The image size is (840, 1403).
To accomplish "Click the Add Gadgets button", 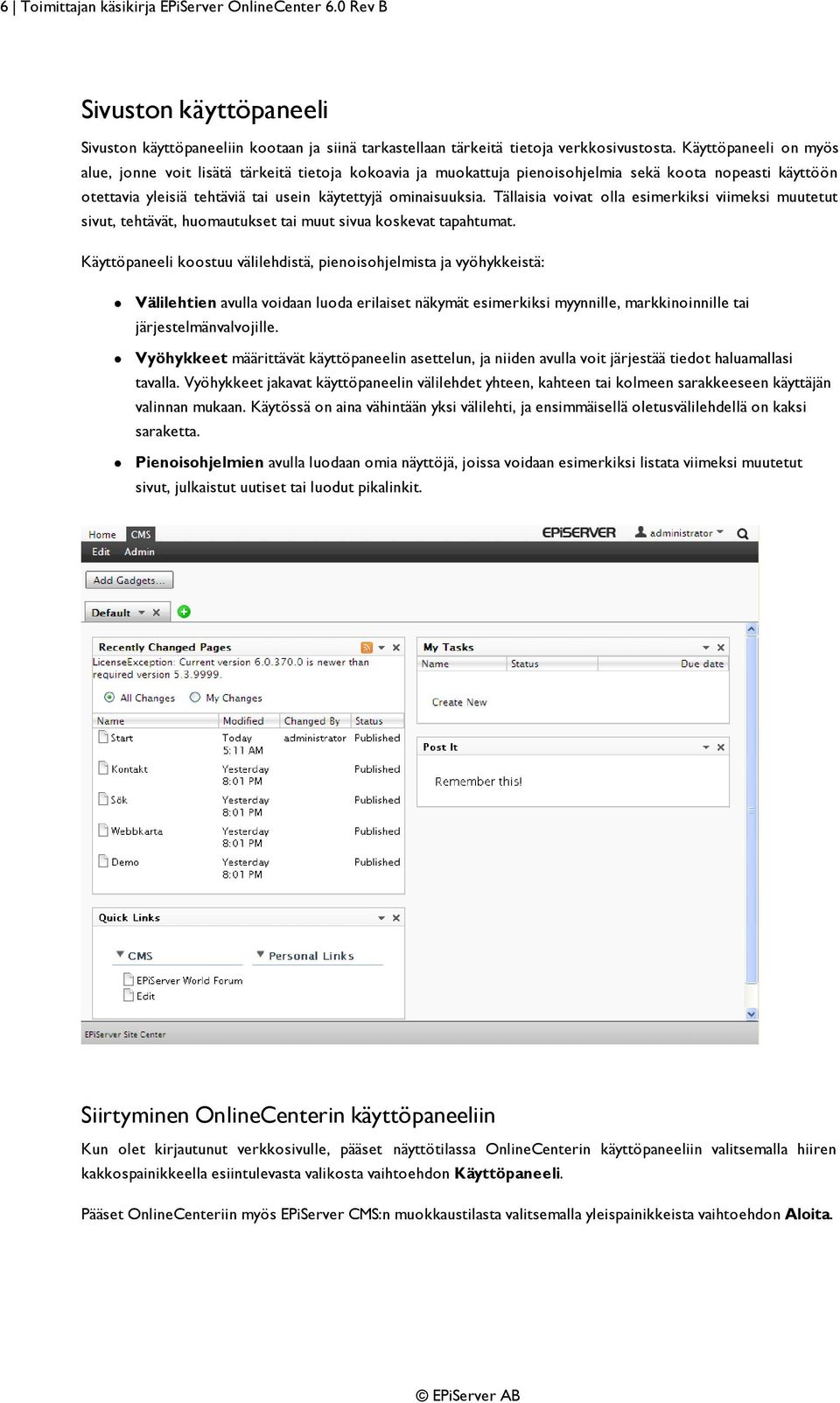I will (129, 580).
